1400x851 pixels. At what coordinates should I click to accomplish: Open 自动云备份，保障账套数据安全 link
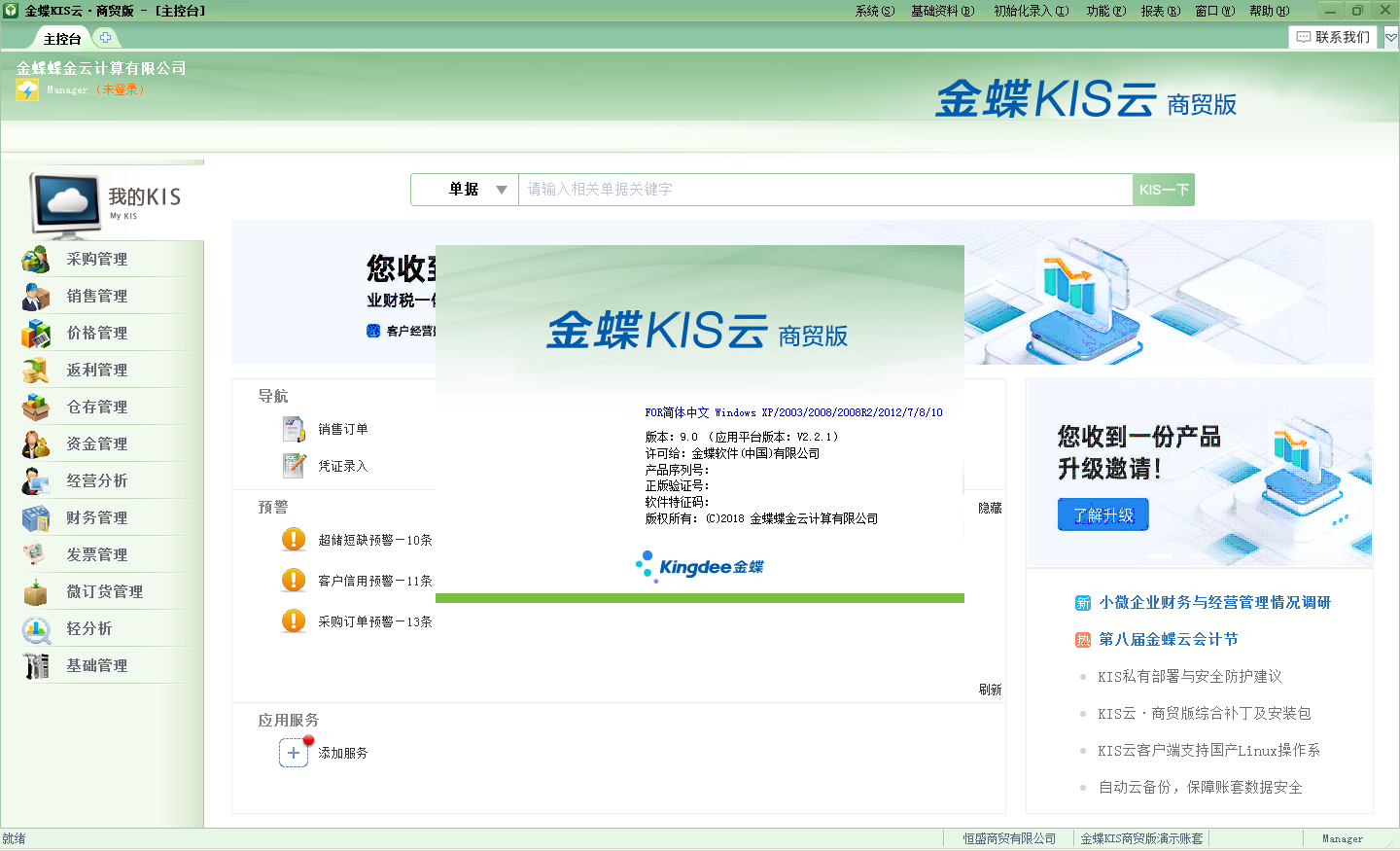(1201, 788)
